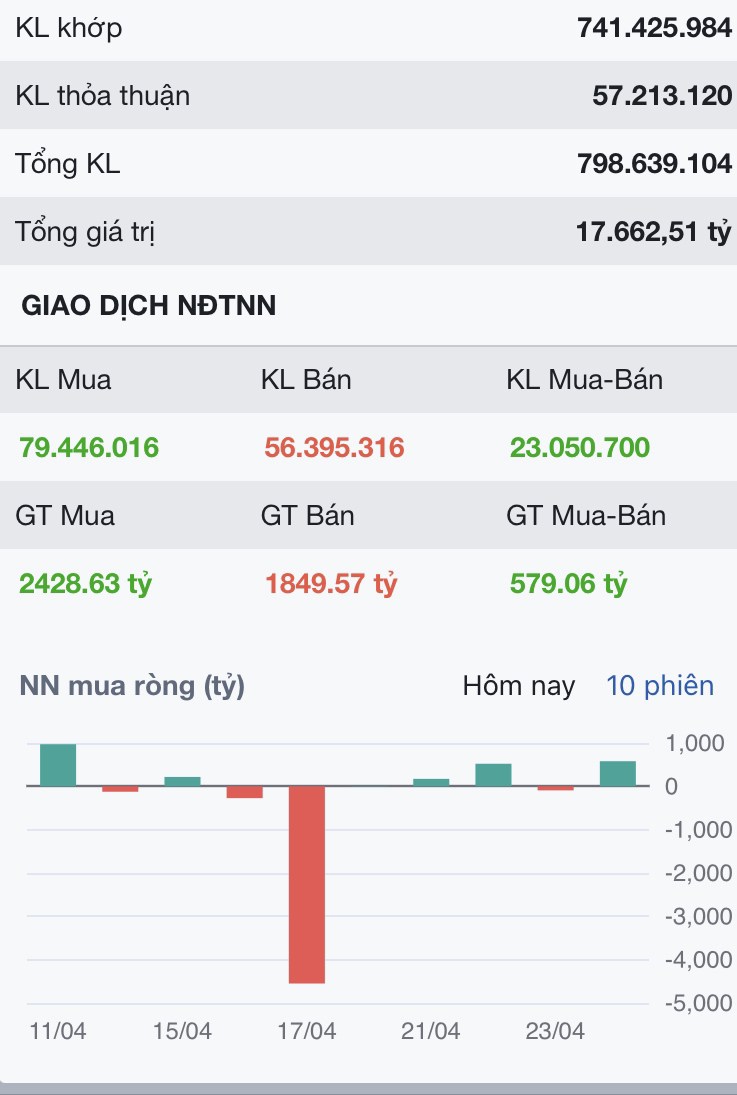Select the net value 579.06 tỷ
This screenshot has height=1095, width=737.
coord(569,584)
